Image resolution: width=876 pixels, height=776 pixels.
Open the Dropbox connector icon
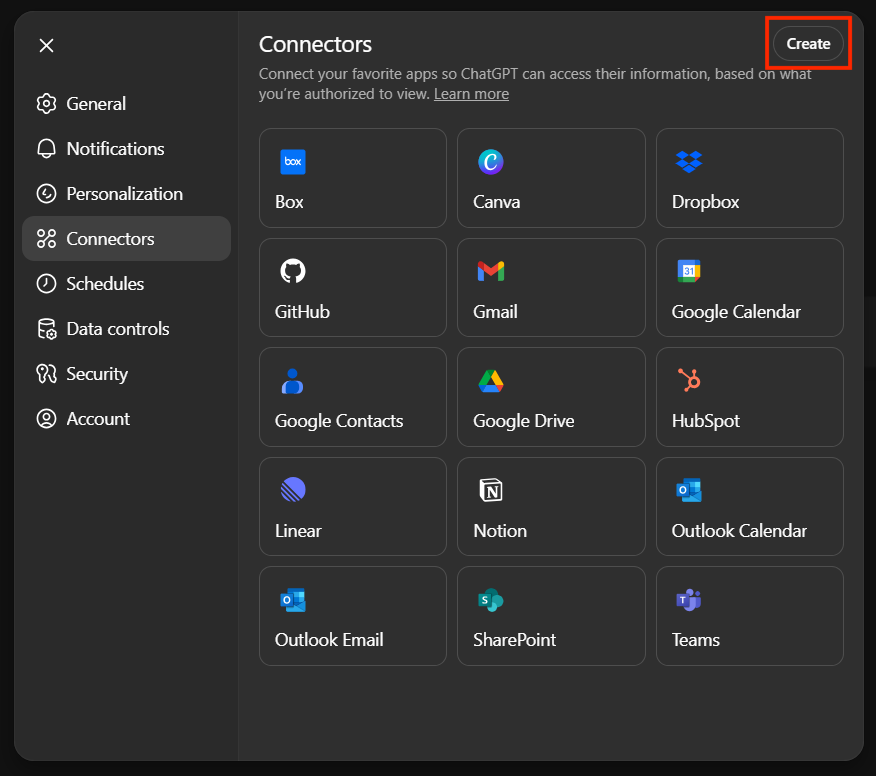[x=688, y=161]
